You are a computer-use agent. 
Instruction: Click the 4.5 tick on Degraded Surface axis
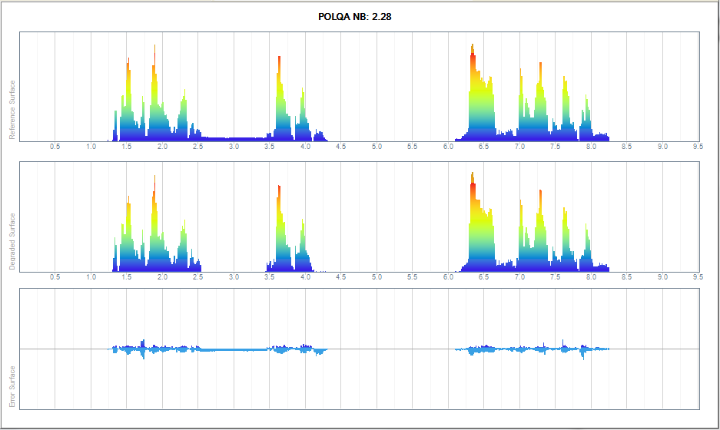click(341, 278)
